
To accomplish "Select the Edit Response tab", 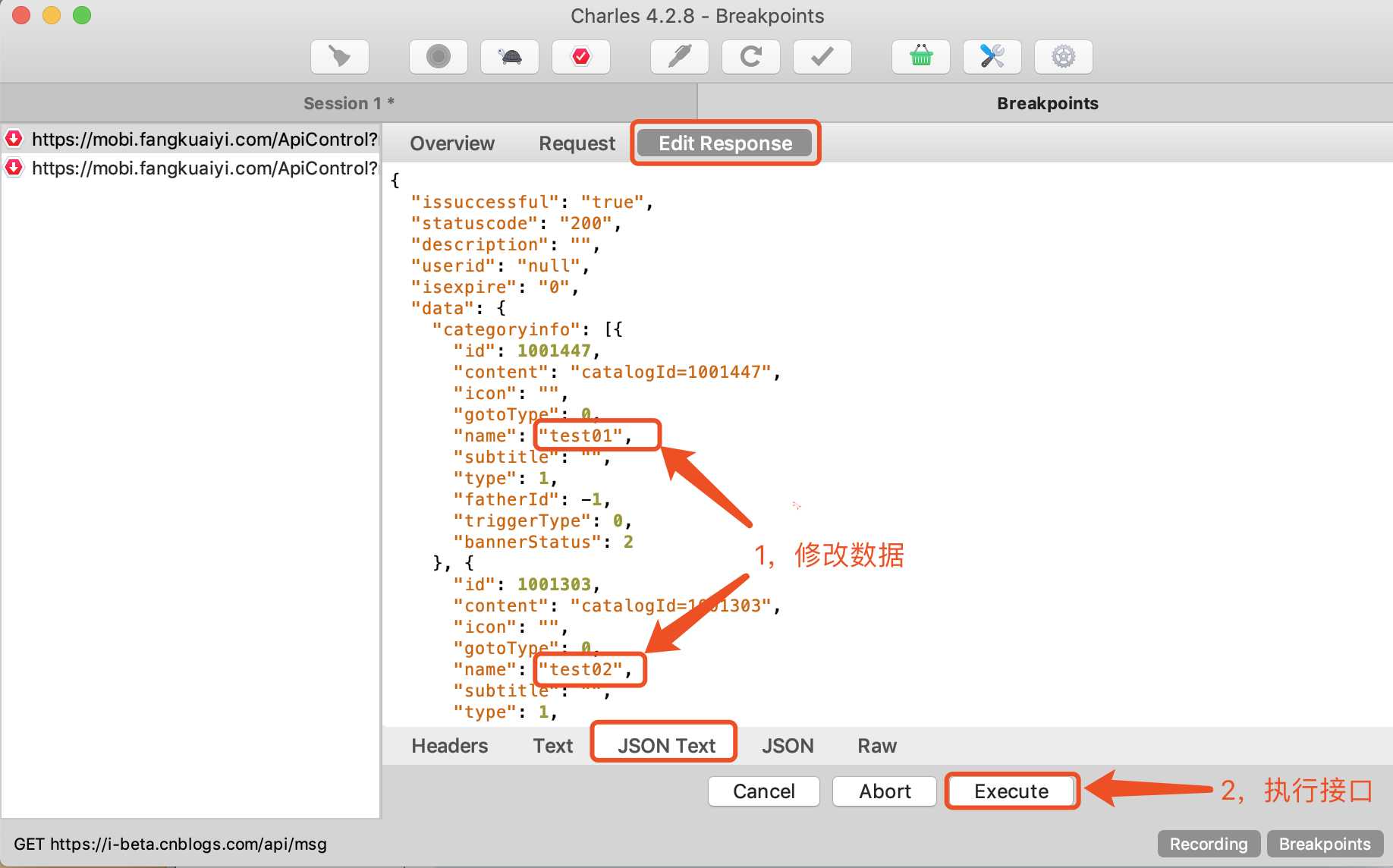I will 725,143.
